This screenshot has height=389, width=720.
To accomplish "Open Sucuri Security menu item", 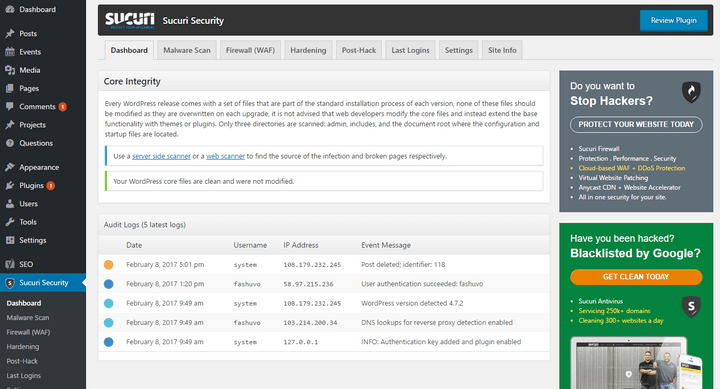I will (x=44, y=283).
